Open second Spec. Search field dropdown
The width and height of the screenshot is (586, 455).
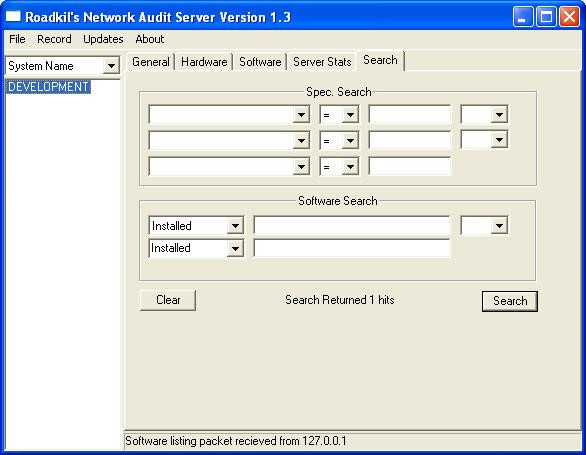[x=301, y=141]
